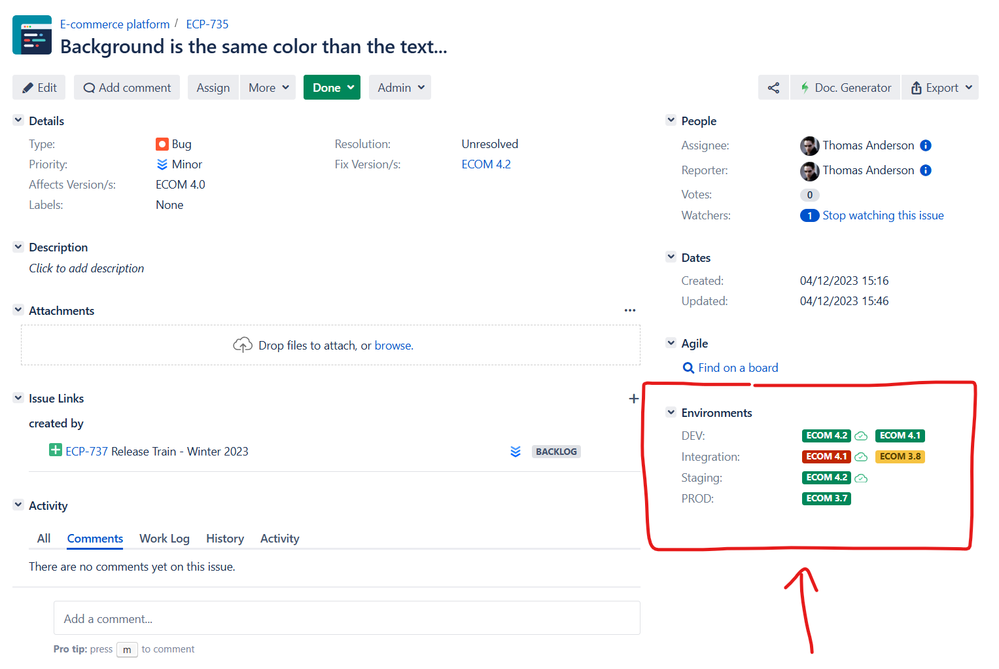Screen dimensions: 999x669
Task: Collapse the Details section
Action: (x=18, y=120)
